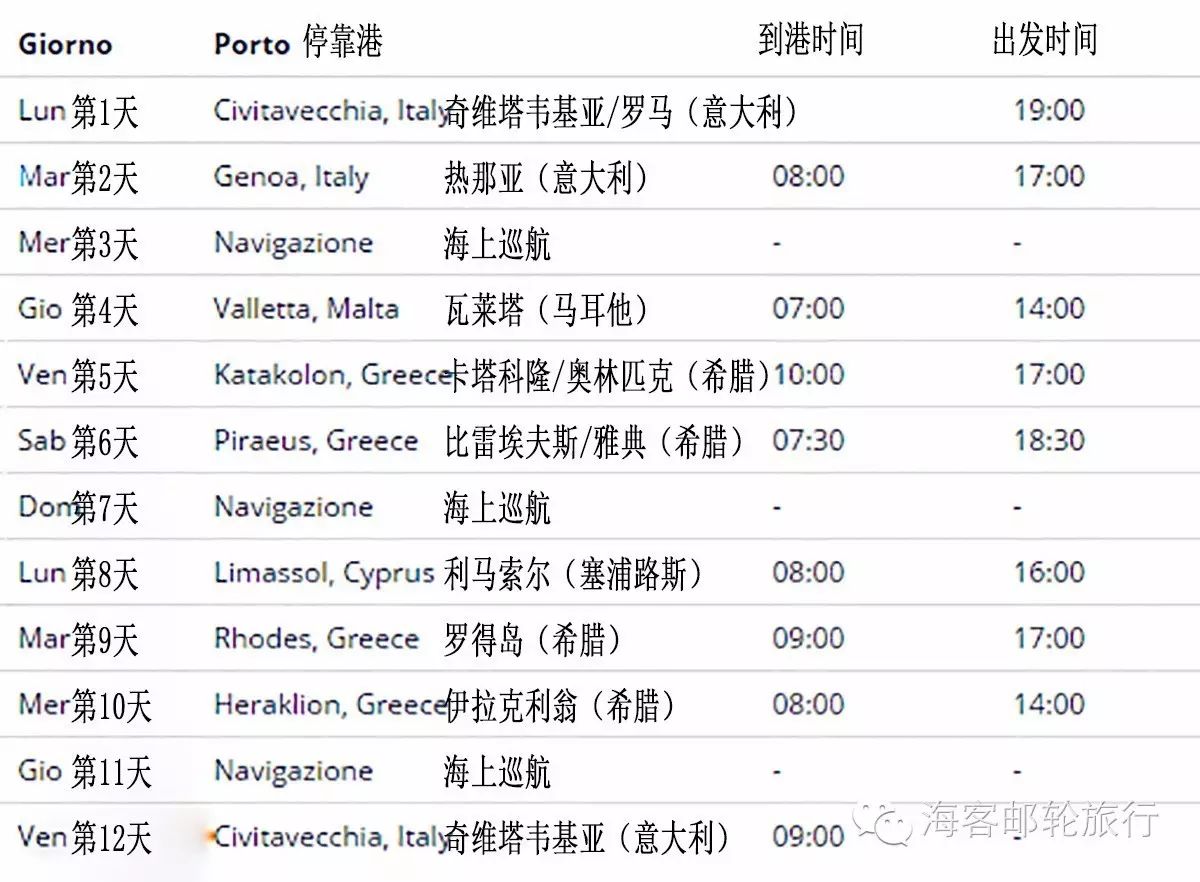Select 海上巡航 text on day 11
The image size is (1200, 882).
coord(497,772)
